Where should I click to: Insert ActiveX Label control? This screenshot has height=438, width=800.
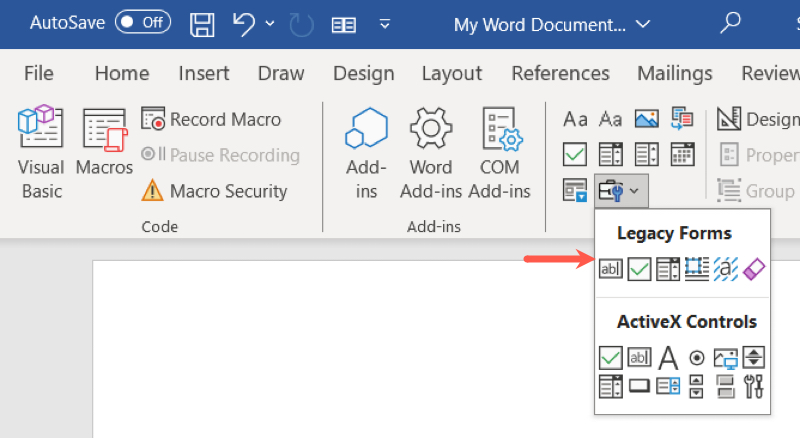click(x=668, y=357)
